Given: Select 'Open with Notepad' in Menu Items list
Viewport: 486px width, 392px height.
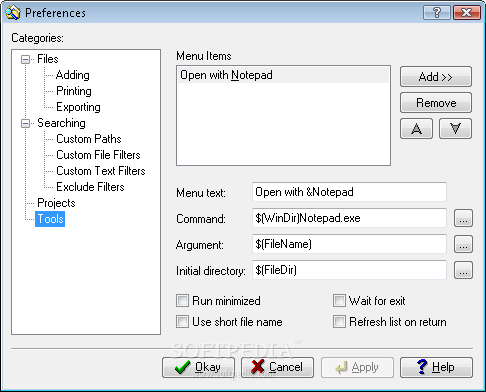Looking at the screenshot, I should [283, 75].
